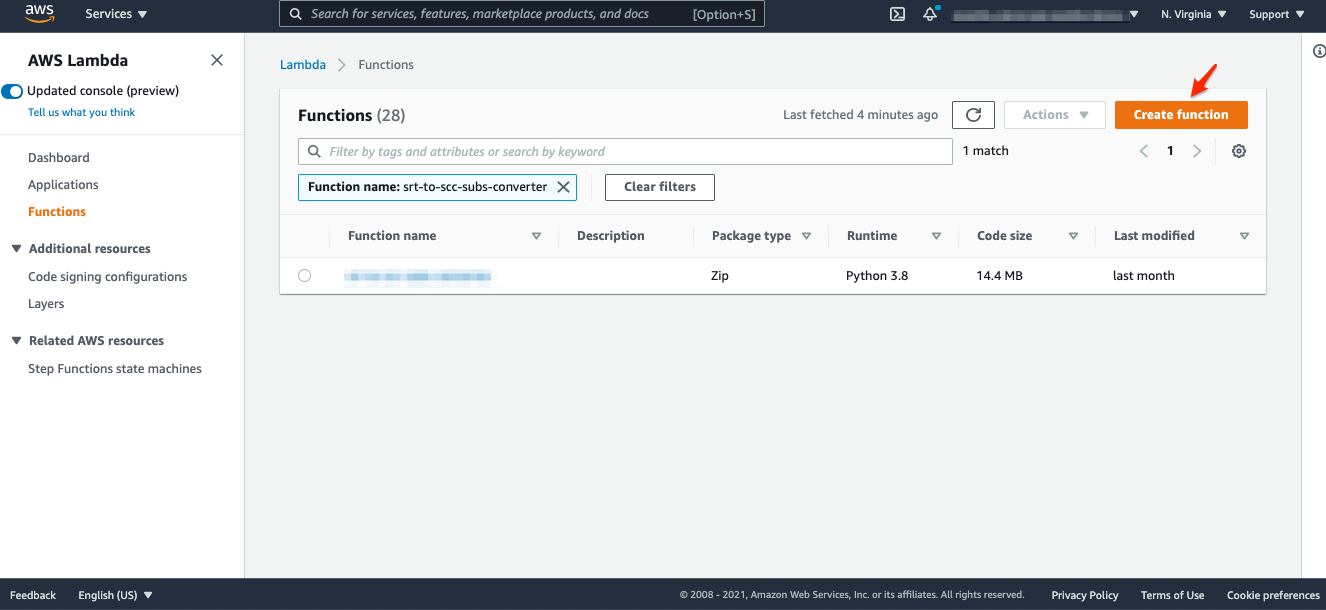
Task: Focus the top AWS search bar
Action: click(522, 14)
